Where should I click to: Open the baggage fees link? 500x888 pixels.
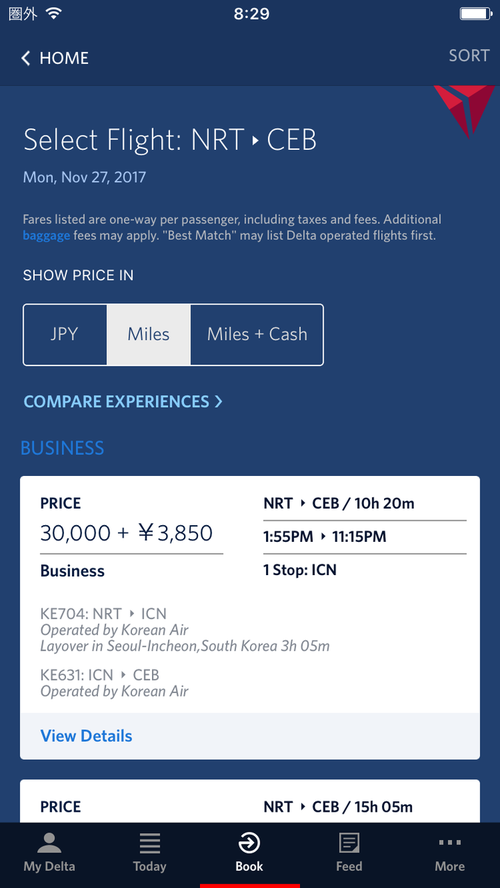[x=46, y=236]
